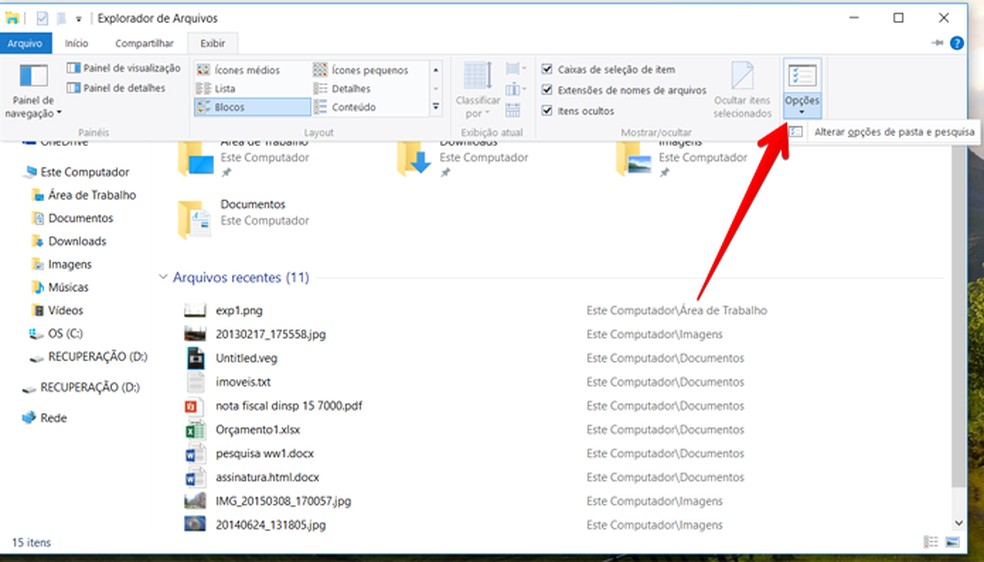Viewport: 984px width, 562px height.
Task: Open Orçamento1.xlsx Excel file
Action: pyautogui.click(x=257, y=430)
